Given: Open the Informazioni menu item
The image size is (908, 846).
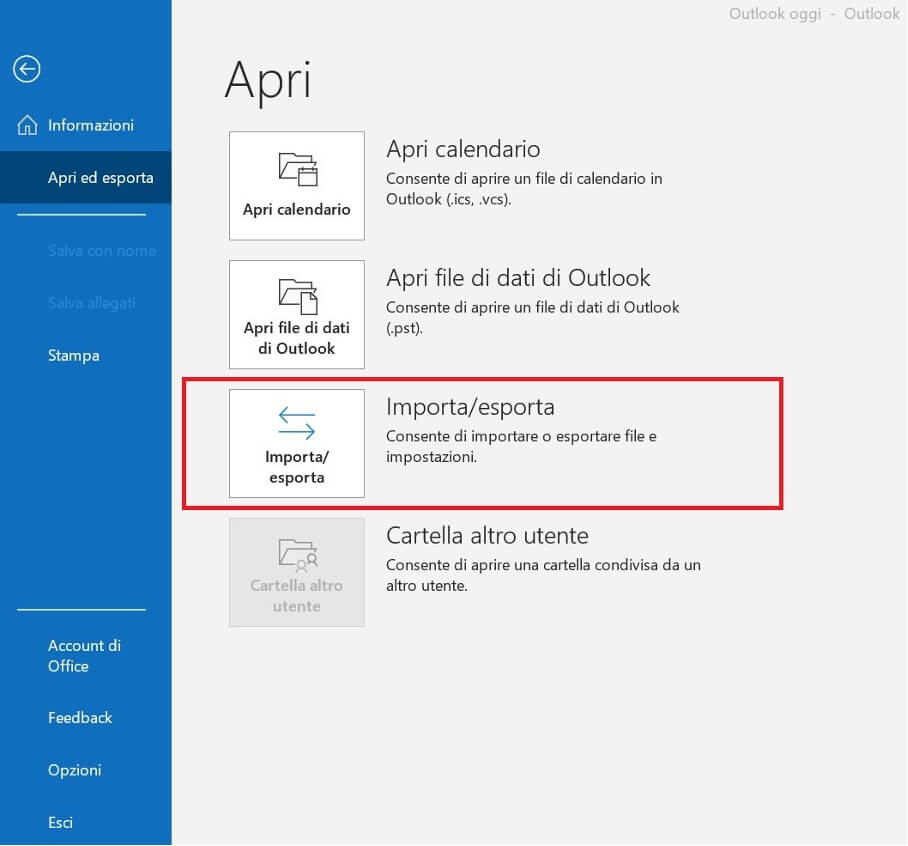Looking at the screenshot, I should coord(86,125).
